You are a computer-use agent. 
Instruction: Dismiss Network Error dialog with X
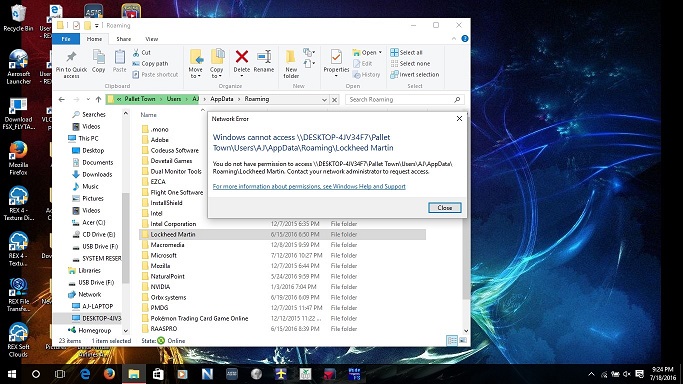(459, 118)
